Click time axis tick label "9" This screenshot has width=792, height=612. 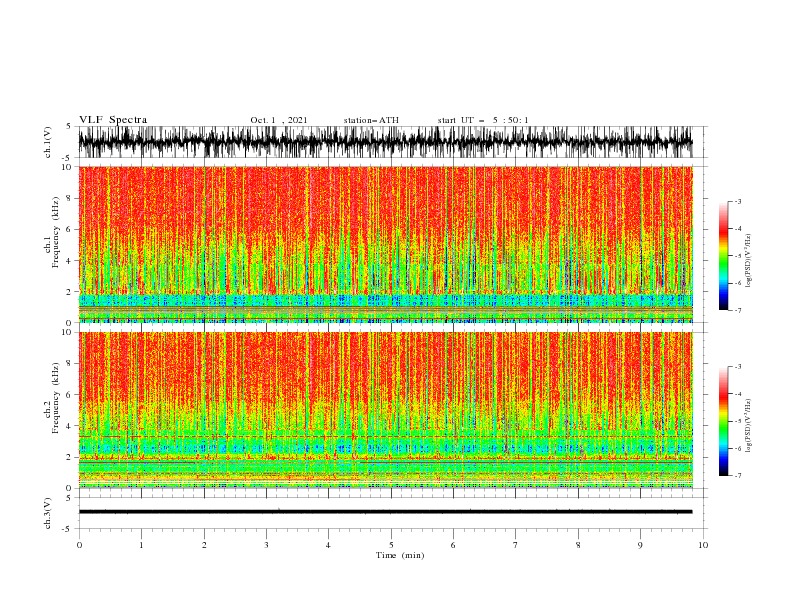click(x=640, y=545)
